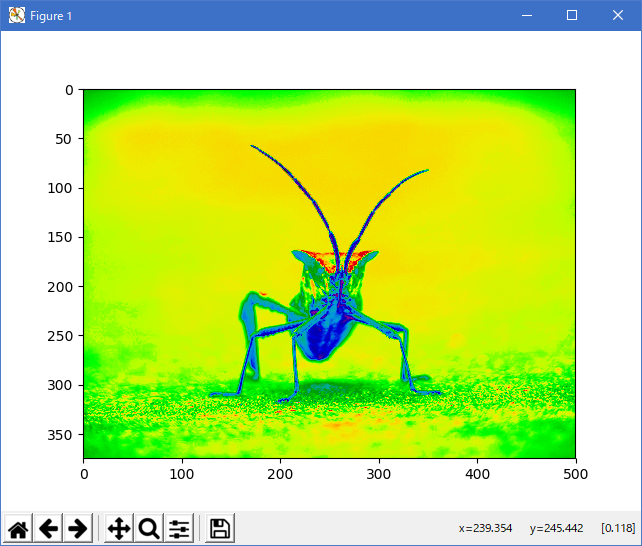Click the x-axis tick label 300
The height and width of the screenshot is (546, 642).
click(379, 474)
